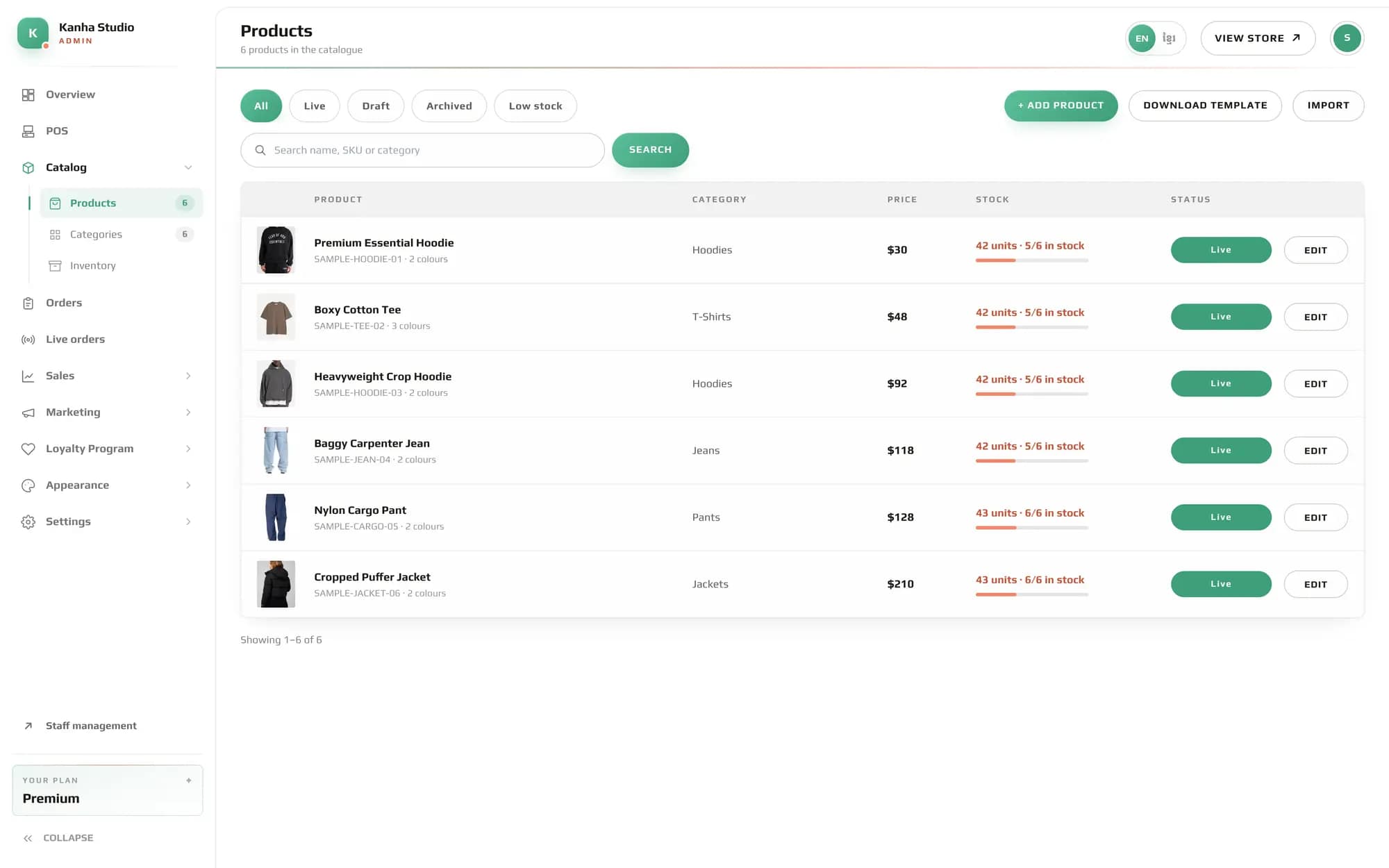Toggle Live status for Nylon Cargo Pant
Image resolution: width=1389 pixels, height=868 pixels.
[1221, 517]
